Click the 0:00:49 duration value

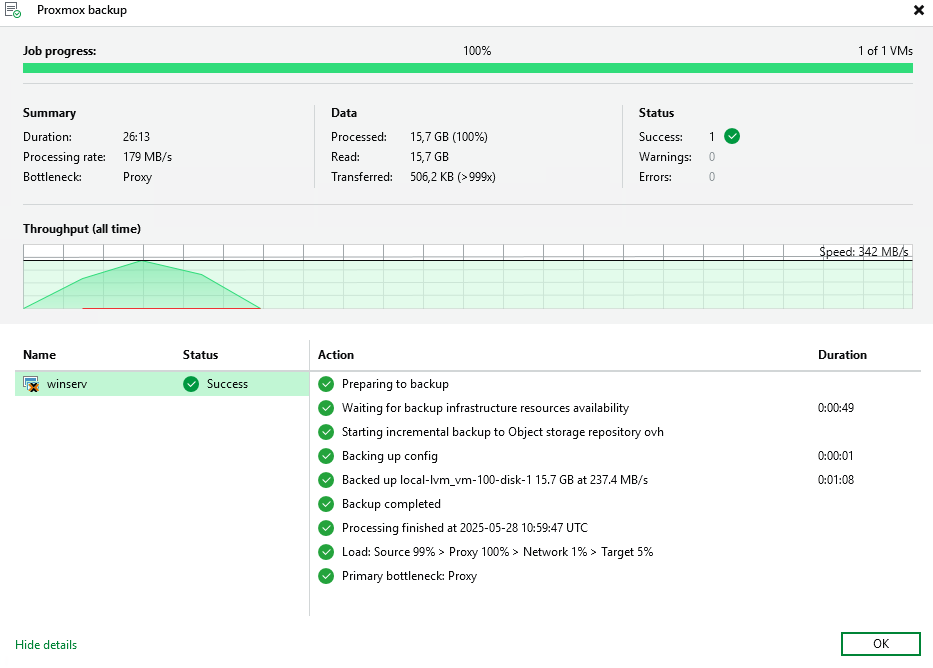[x=835, y=408]
